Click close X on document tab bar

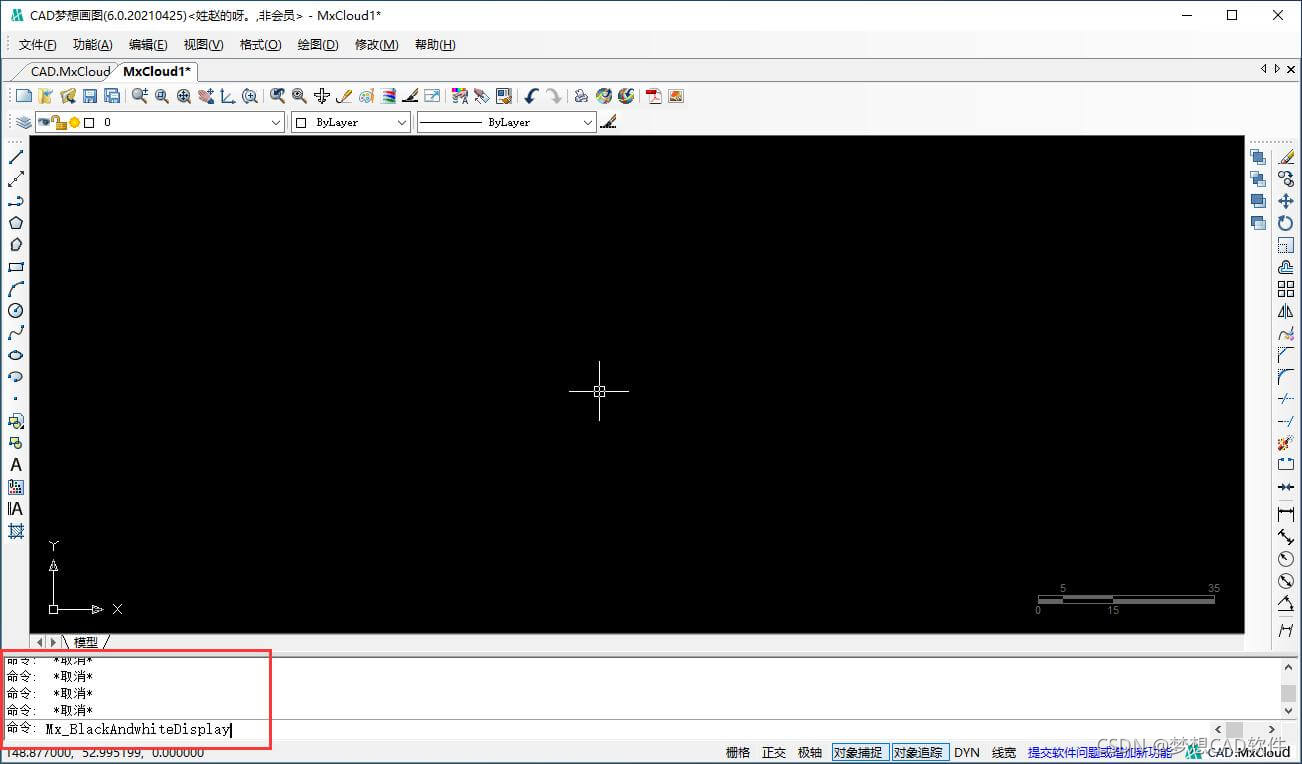click(x=1291, y=69)
